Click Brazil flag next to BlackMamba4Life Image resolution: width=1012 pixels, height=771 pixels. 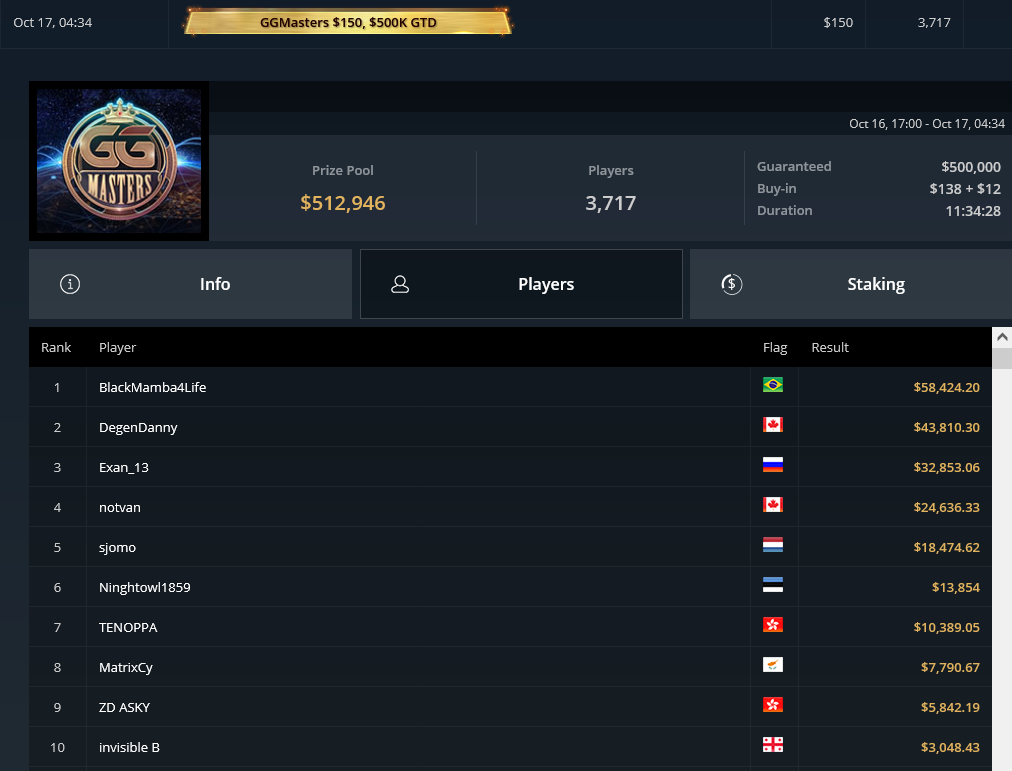(x=773, y=385)
